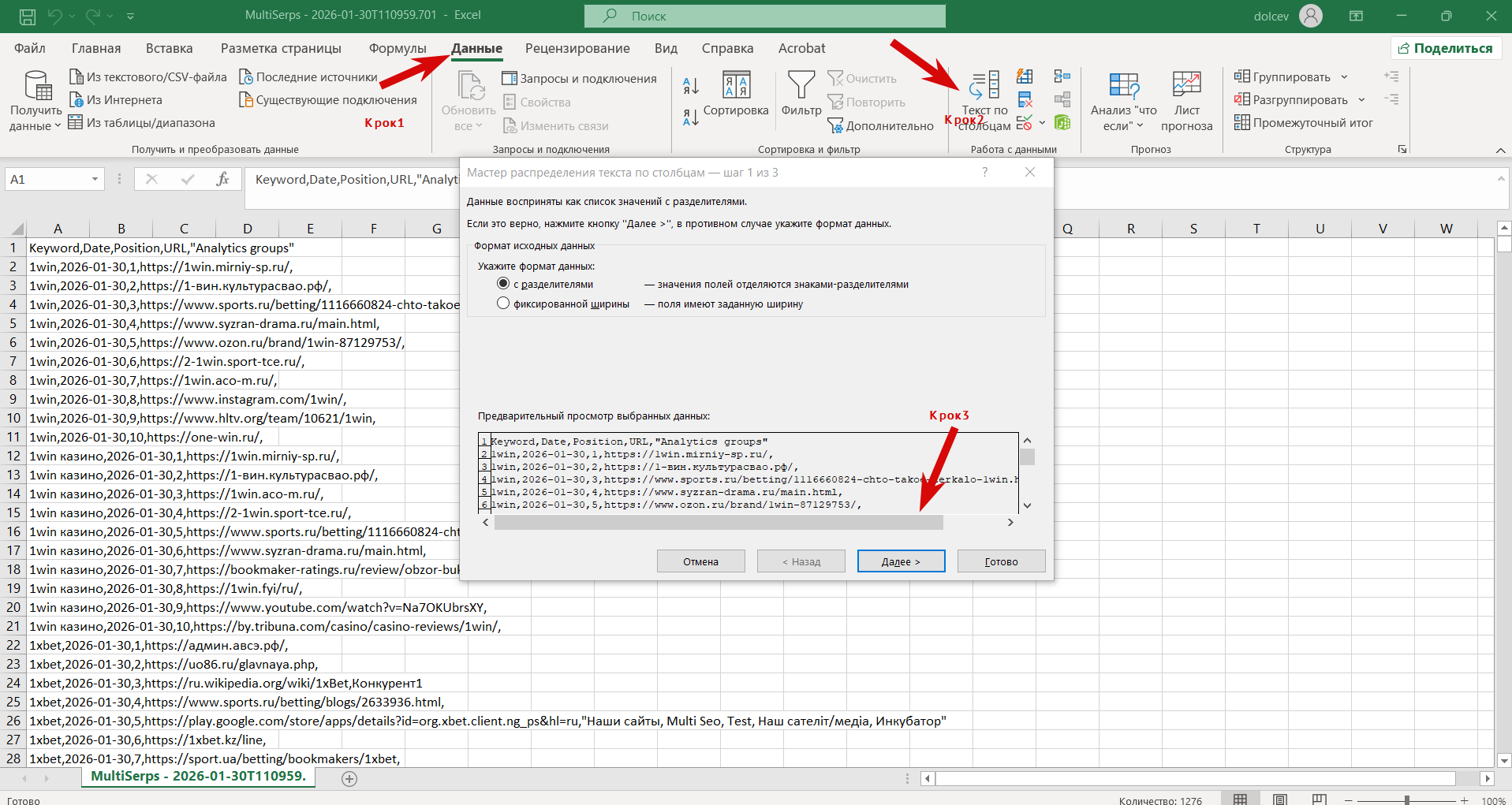Switch to Page Break Preview in status bar
Screen dimensions: 1512x805
(x=1319, y=799)
